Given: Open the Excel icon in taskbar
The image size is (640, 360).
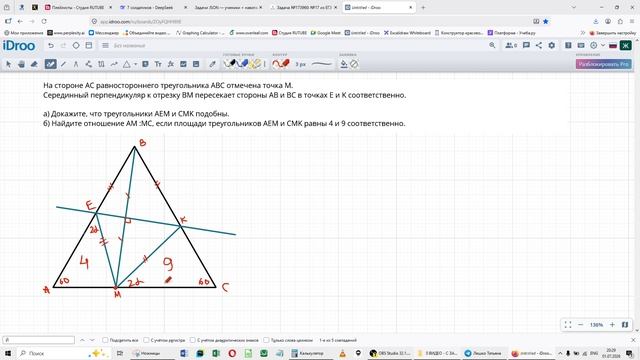Looking at the screenshot, I should click(216, 353).
